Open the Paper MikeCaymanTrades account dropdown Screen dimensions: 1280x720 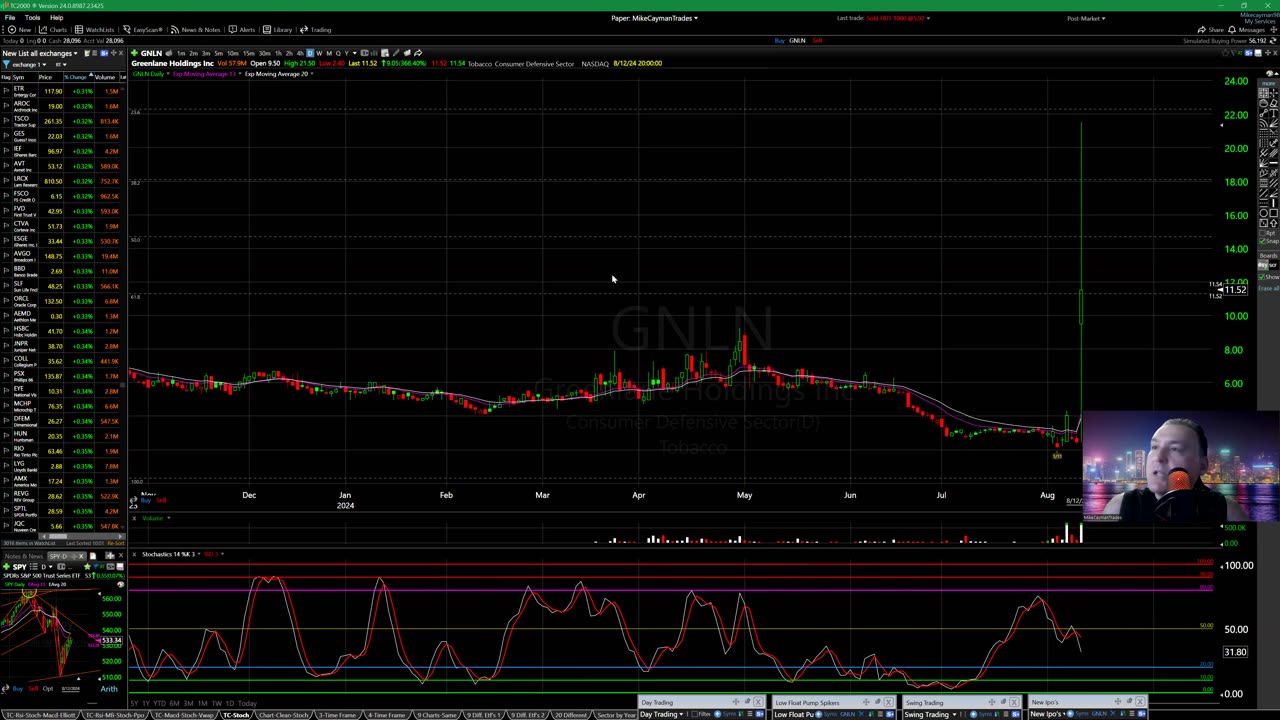(x=655, y=18)
